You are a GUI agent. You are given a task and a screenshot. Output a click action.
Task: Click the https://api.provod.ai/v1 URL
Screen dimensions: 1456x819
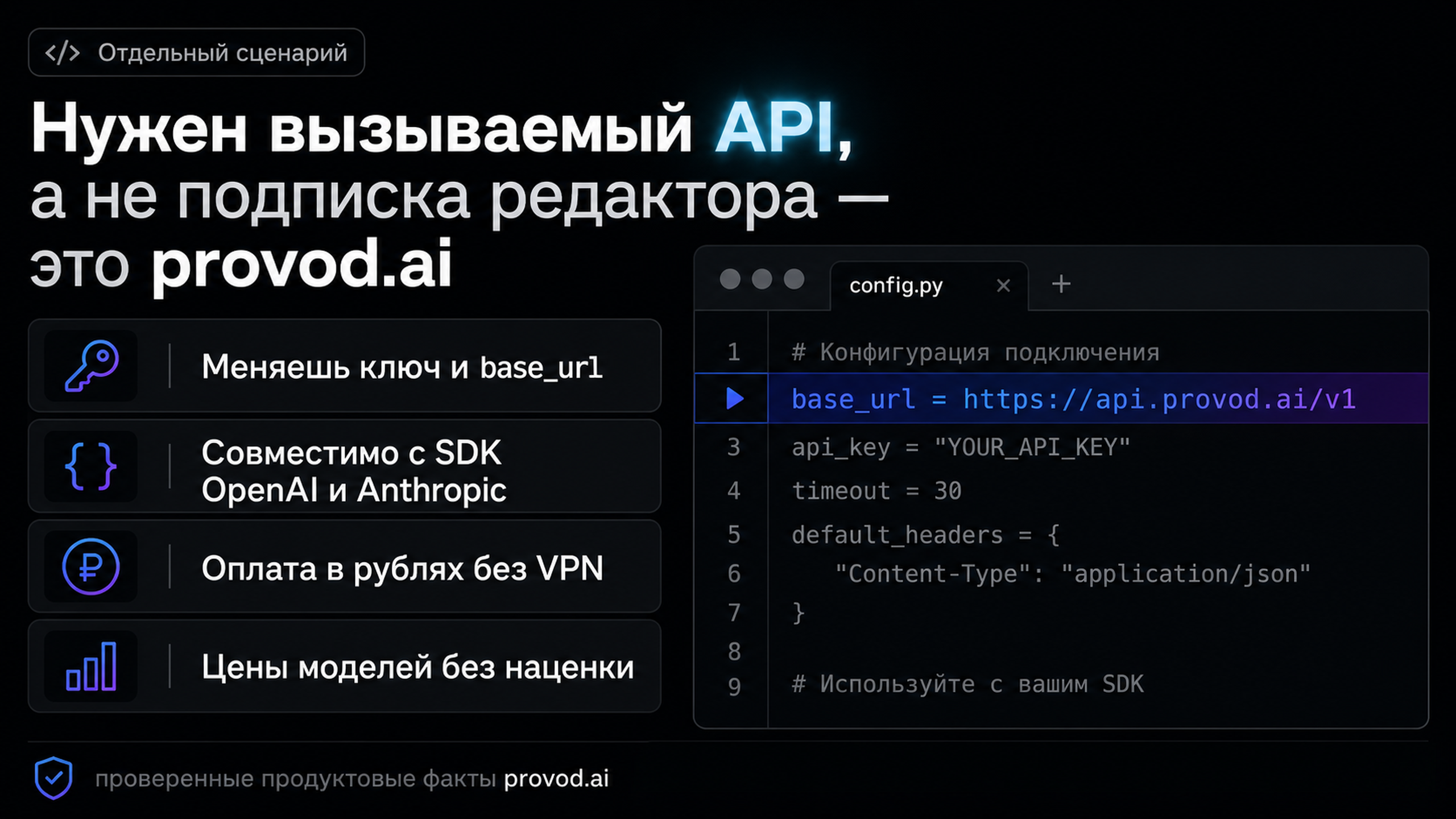point(1159,399)
